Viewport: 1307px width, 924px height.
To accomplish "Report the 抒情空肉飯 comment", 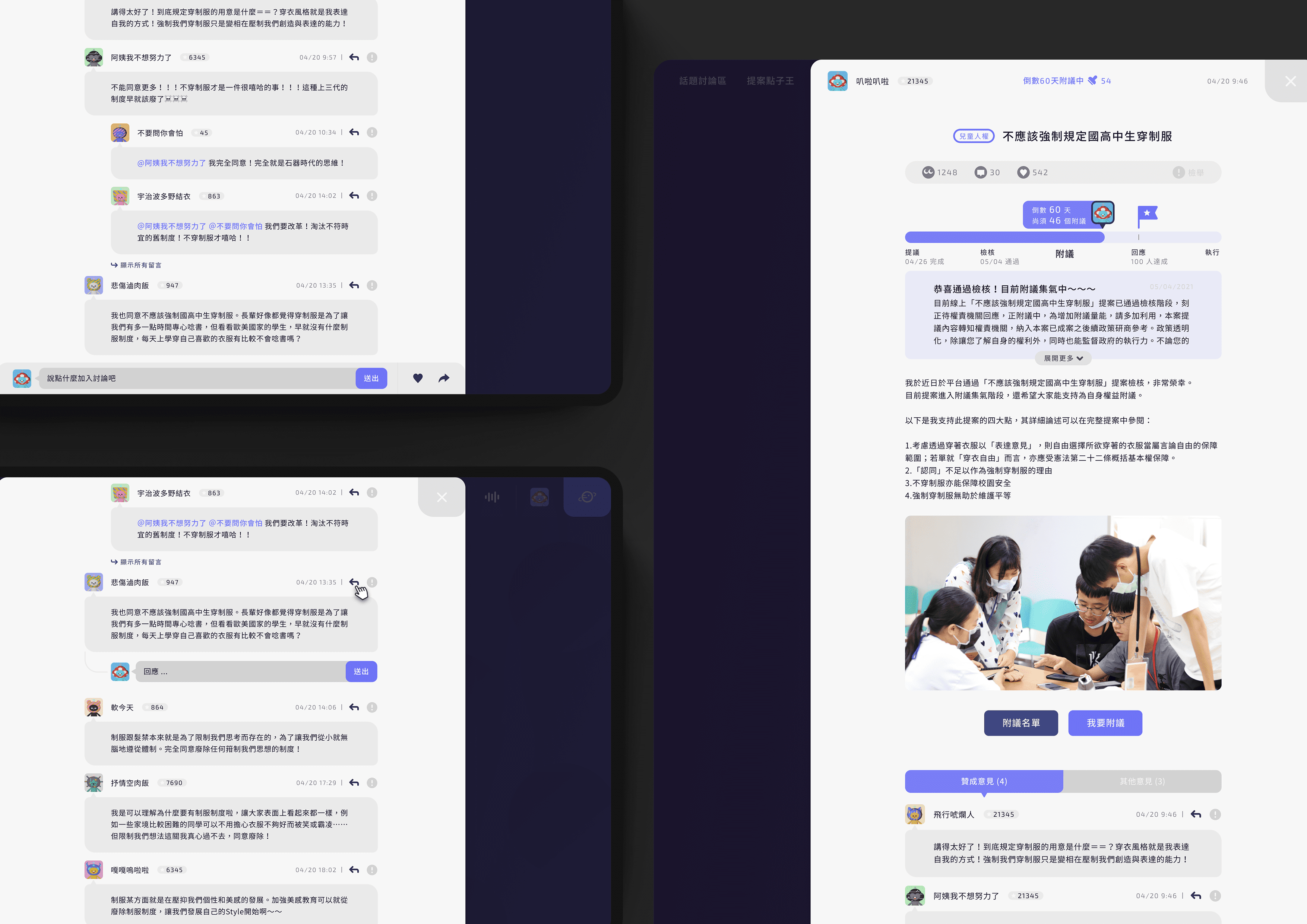I will 372,783.
